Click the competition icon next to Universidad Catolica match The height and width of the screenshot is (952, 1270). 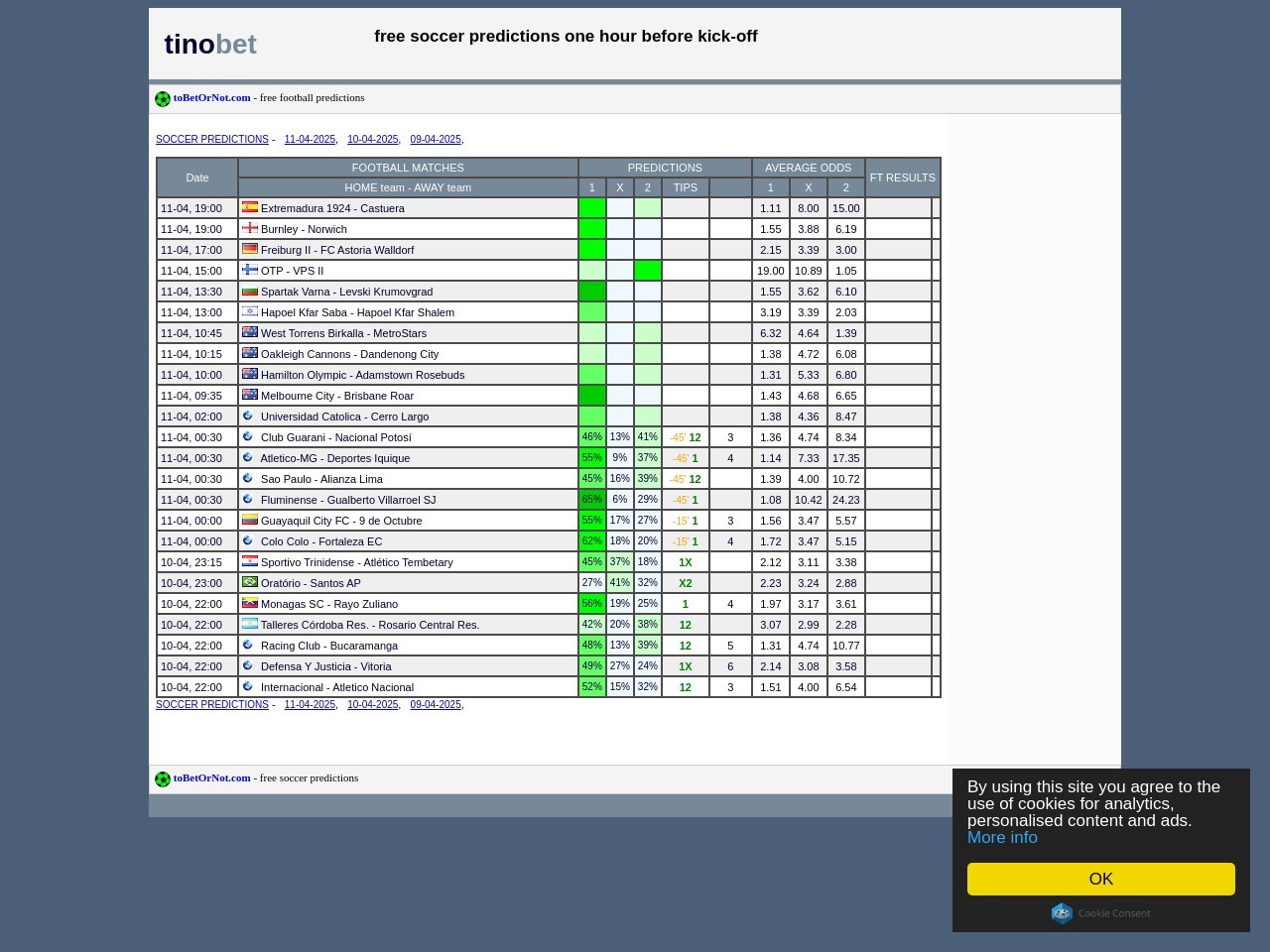point(248,416)
